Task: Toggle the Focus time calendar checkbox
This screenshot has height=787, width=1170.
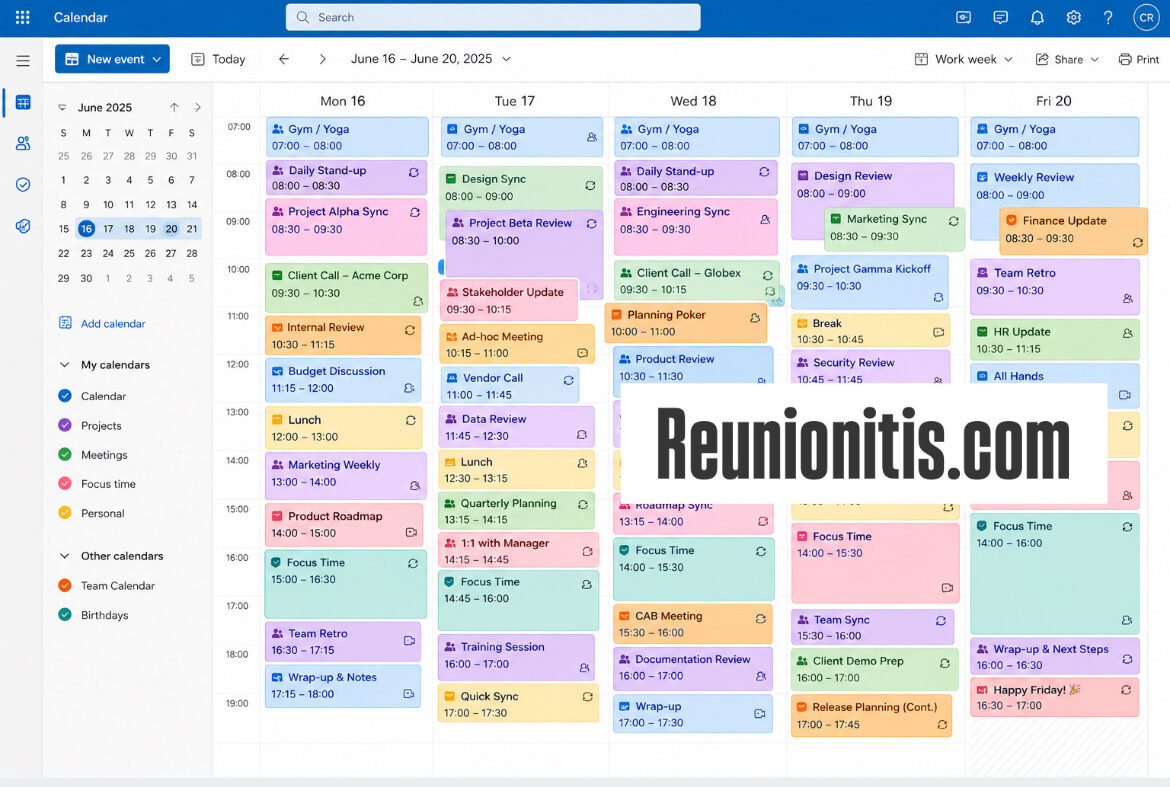Action: (x=65, y=483)
